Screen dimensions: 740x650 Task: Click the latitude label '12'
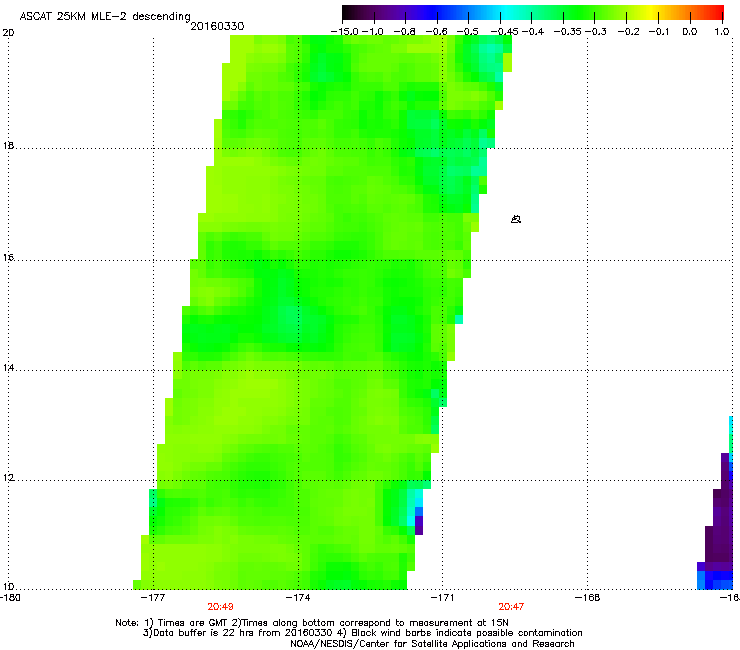pos(8,478)
